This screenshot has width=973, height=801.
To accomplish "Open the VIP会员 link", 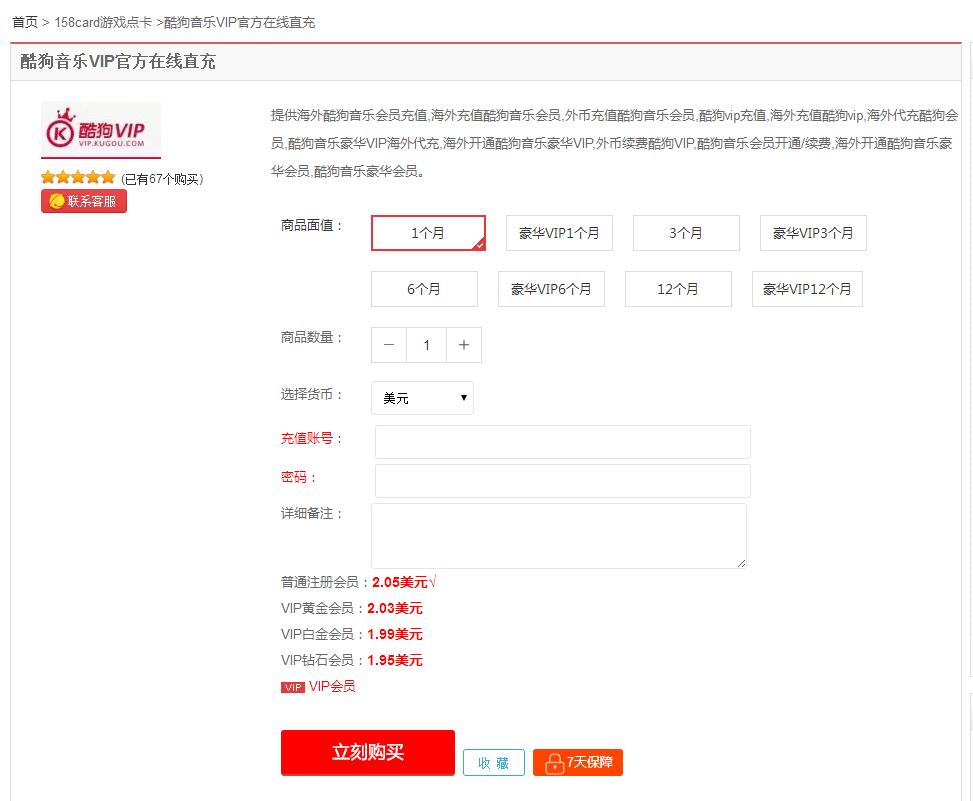I will click(x=332, y=686).
